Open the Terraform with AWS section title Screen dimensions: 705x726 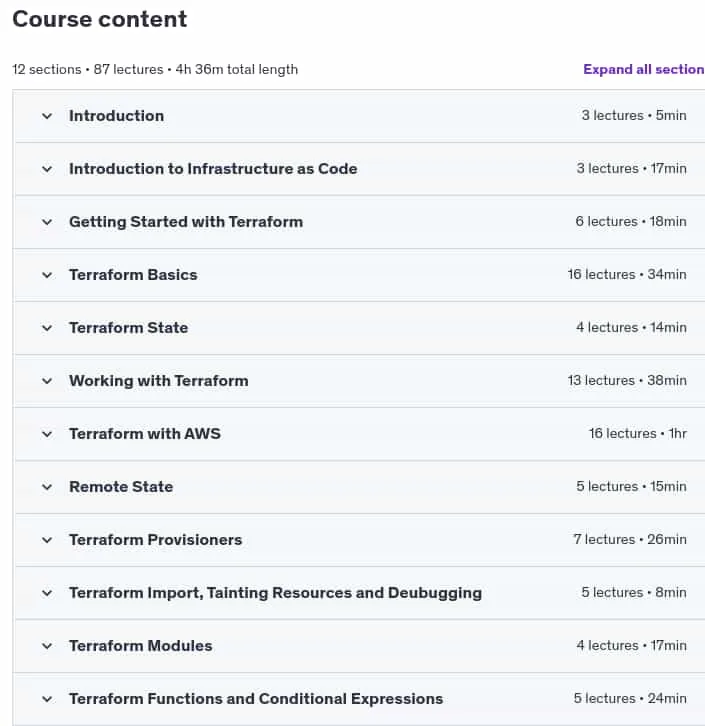pyautogui.click(x=145, y=434)
